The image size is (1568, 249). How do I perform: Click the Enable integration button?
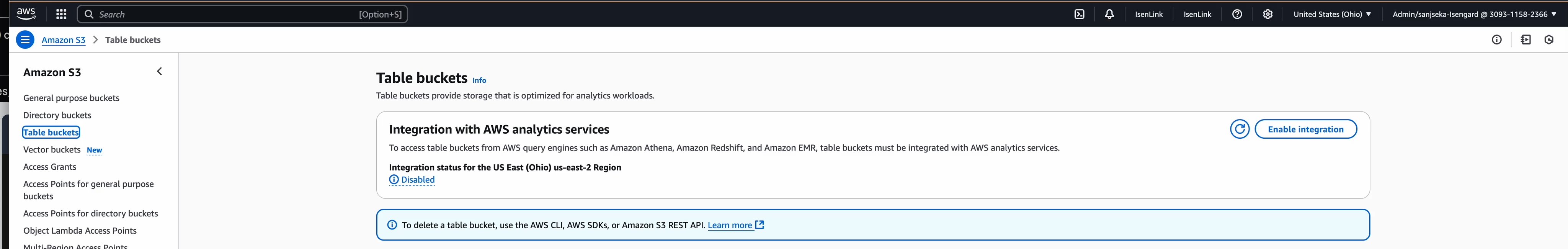pos(1305,129)
